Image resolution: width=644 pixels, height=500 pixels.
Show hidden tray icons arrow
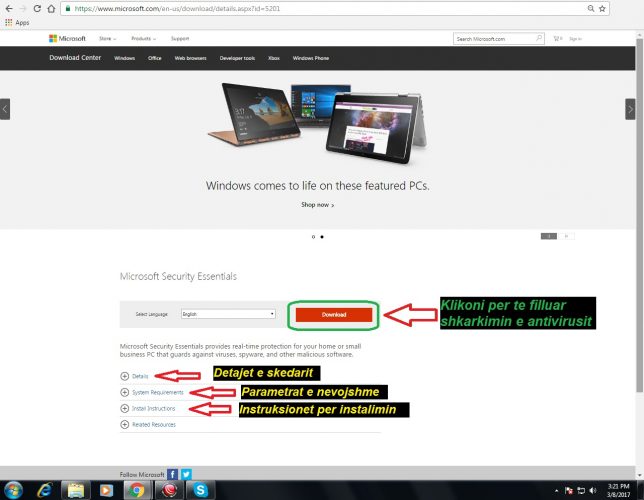(x=557, y=491)
